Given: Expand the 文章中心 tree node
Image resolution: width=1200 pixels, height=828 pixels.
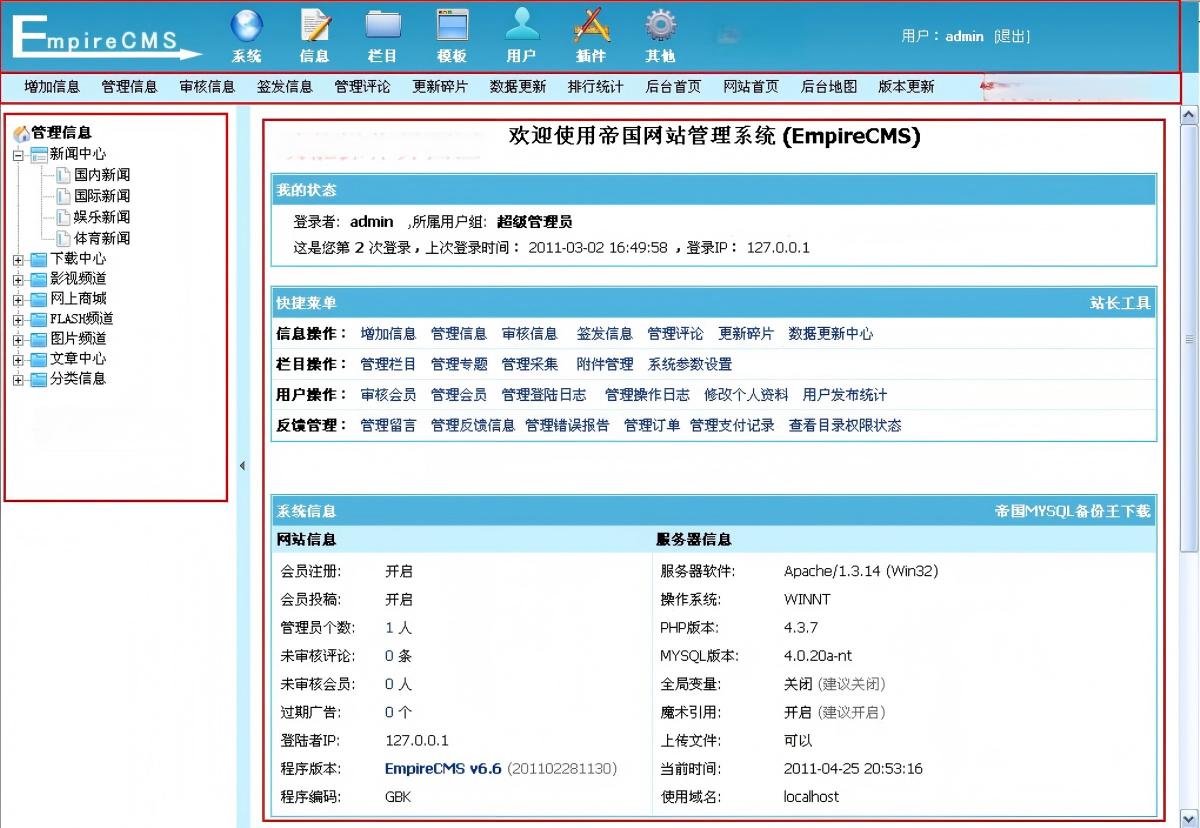Looking at the screenshot, I should click(x=18, y=360).
